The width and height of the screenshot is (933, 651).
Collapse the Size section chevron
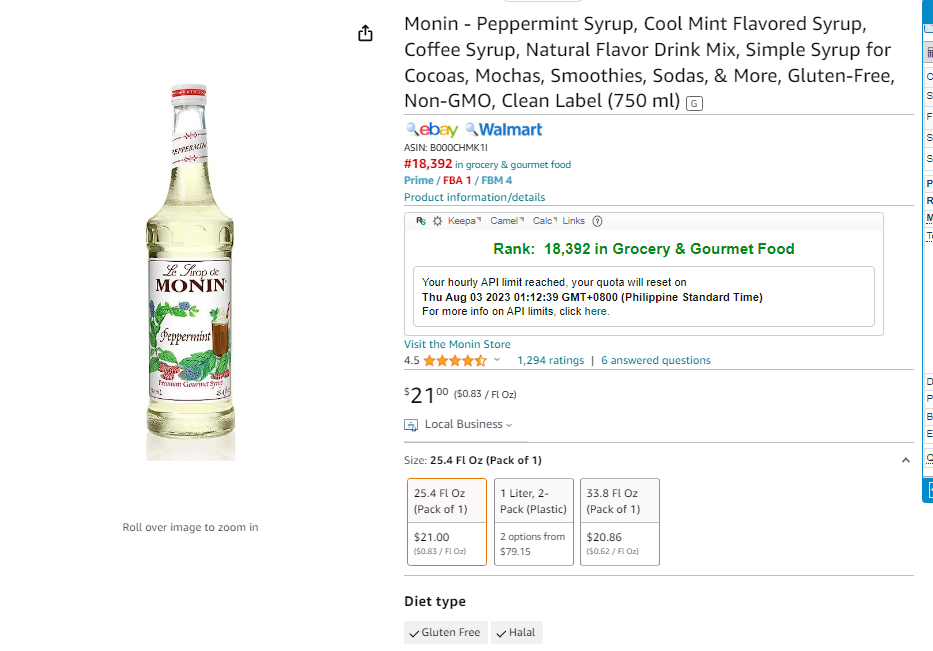click(906, 460)
